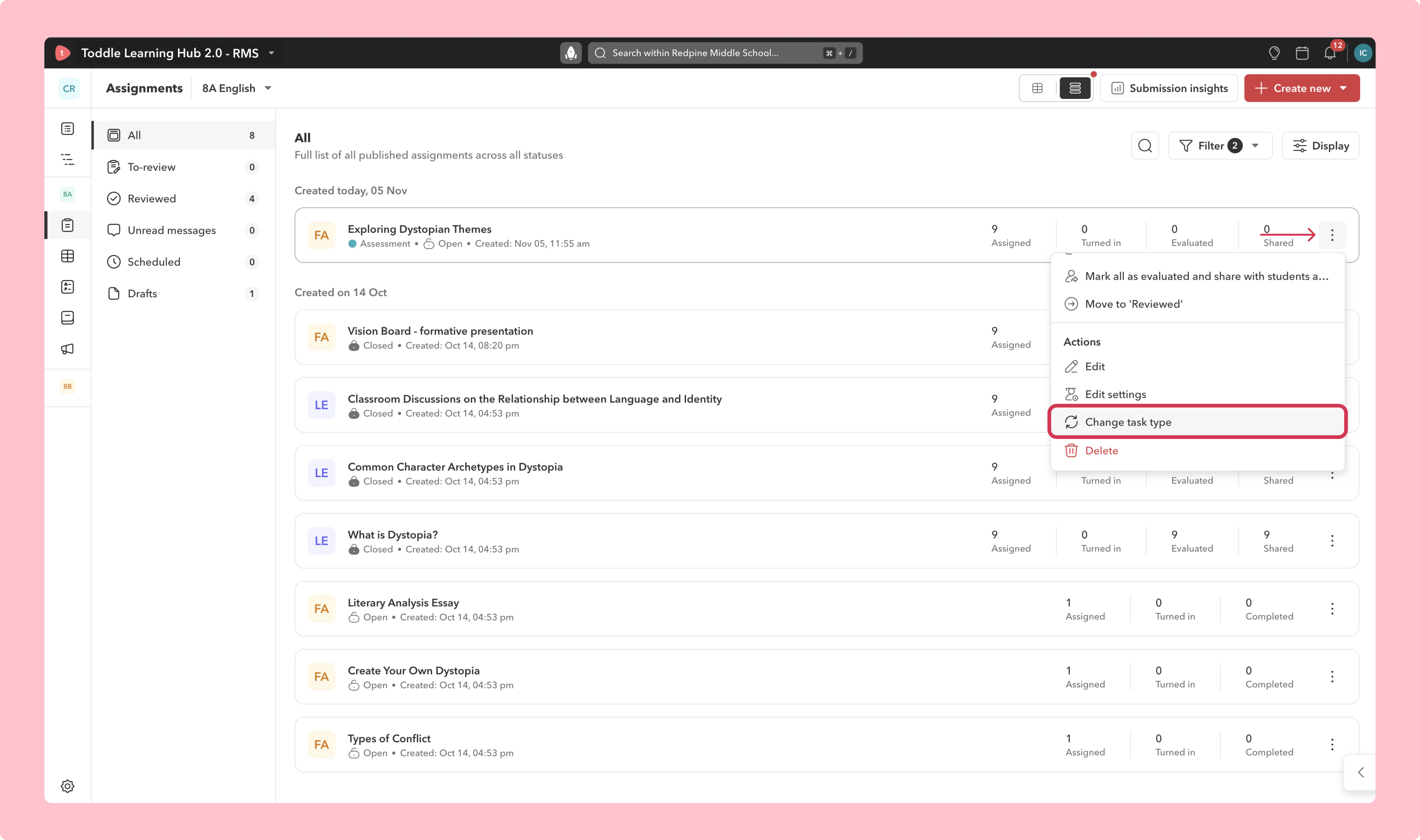Click FA badge on Types of Conflict
Image resolution: width=1420 pixels, height=840 pixels.
(321, 744)
